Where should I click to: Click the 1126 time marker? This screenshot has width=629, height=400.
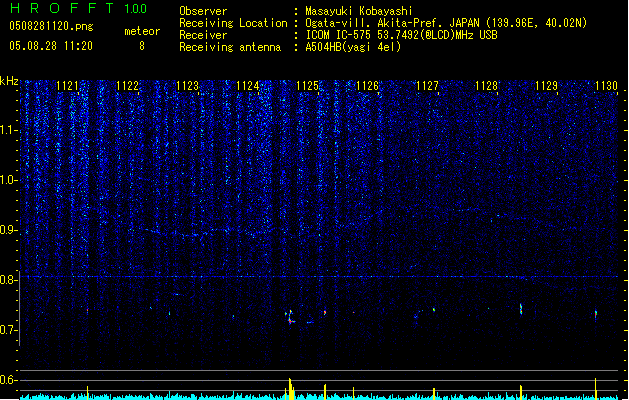click(x=367, y=86)
